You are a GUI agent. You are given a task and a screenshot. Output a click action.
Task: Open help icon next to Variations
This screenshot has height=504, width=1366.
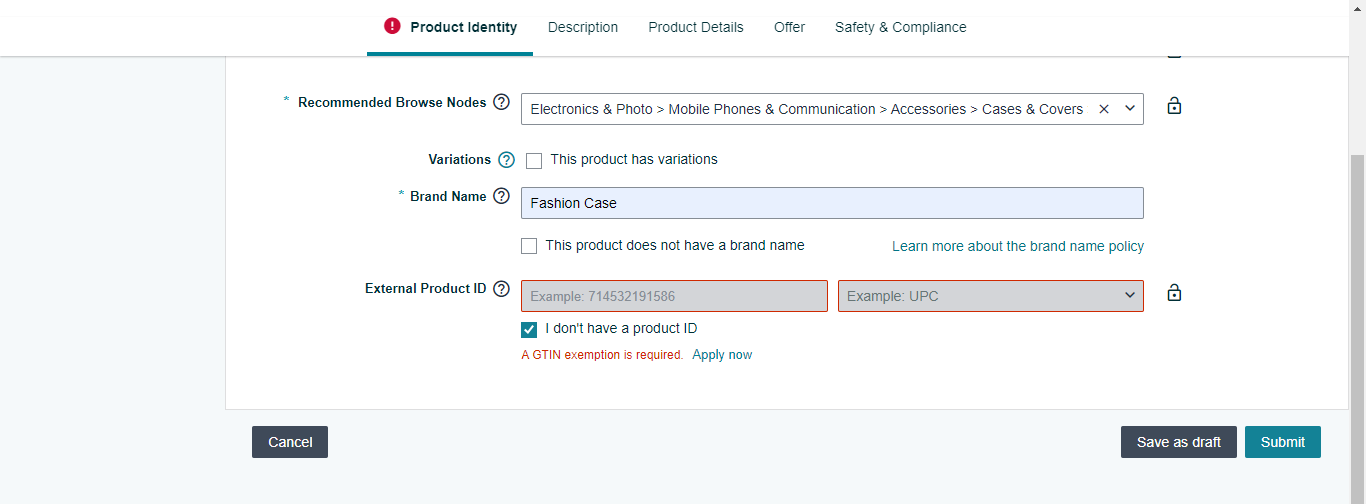point(506,160)
